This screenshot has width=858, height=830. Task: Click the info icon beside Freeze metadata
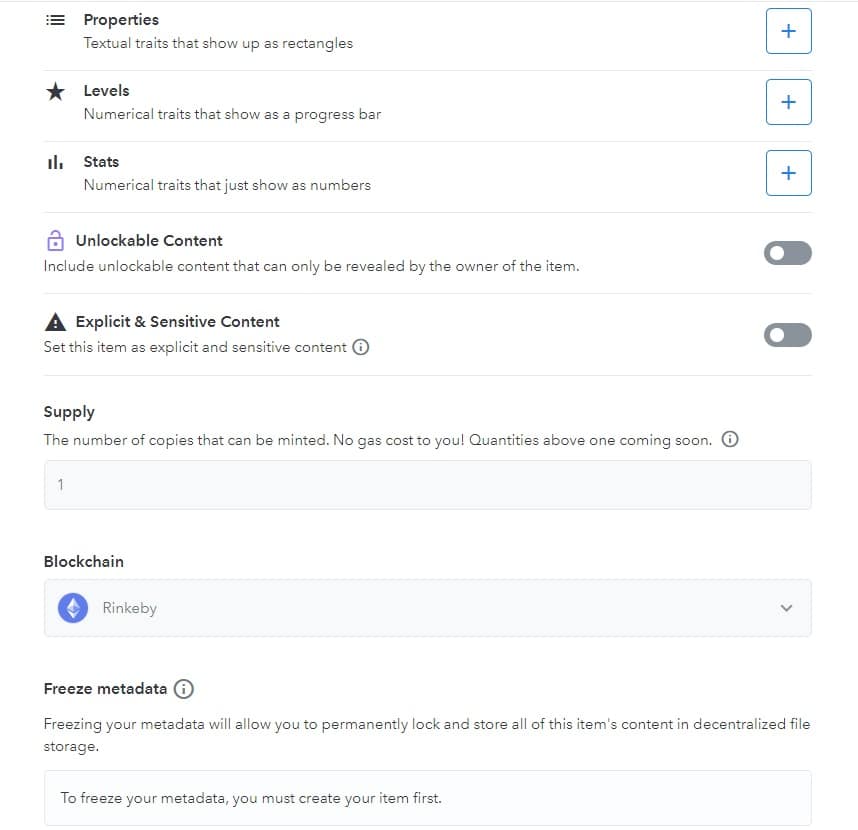(x=184, y=689)
